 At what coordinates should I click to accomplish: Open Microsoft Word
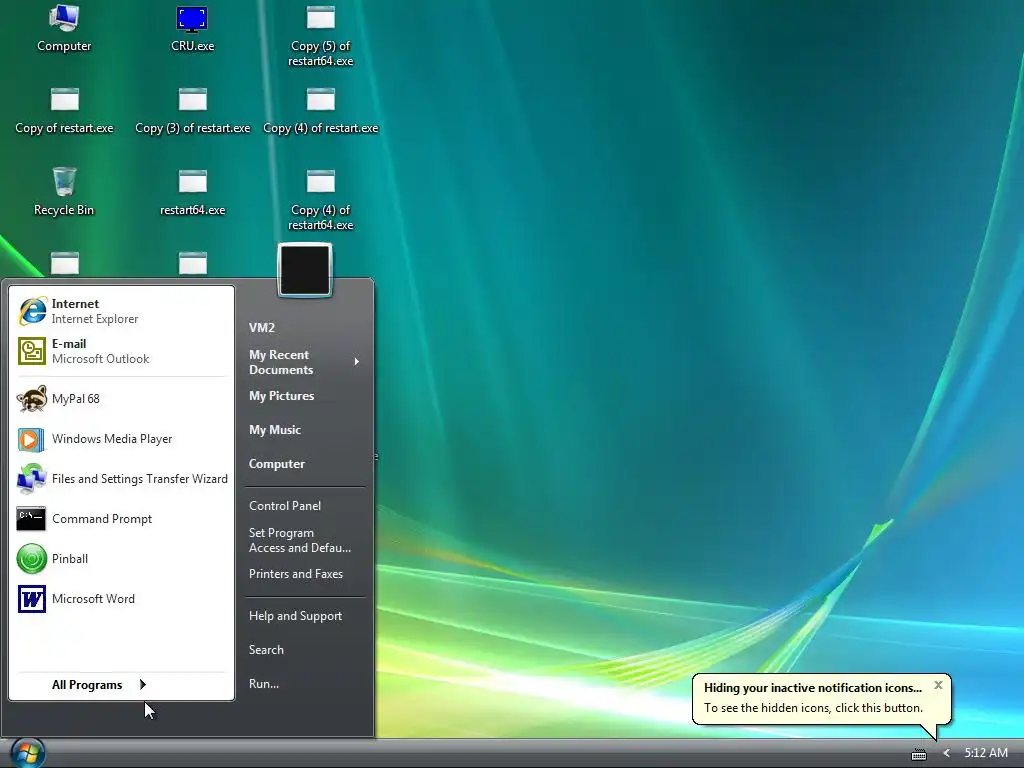122,599
